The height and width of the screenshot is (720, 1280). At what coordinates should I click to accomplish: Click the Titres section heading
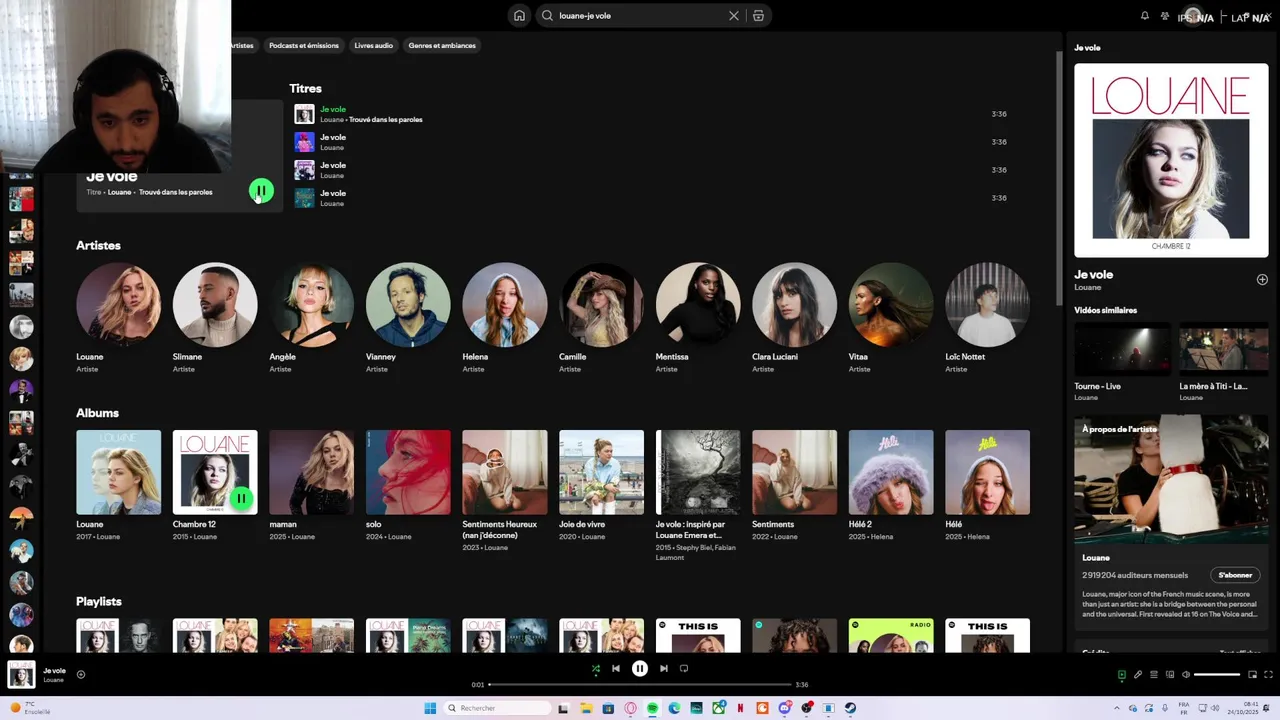pos(305,89)
